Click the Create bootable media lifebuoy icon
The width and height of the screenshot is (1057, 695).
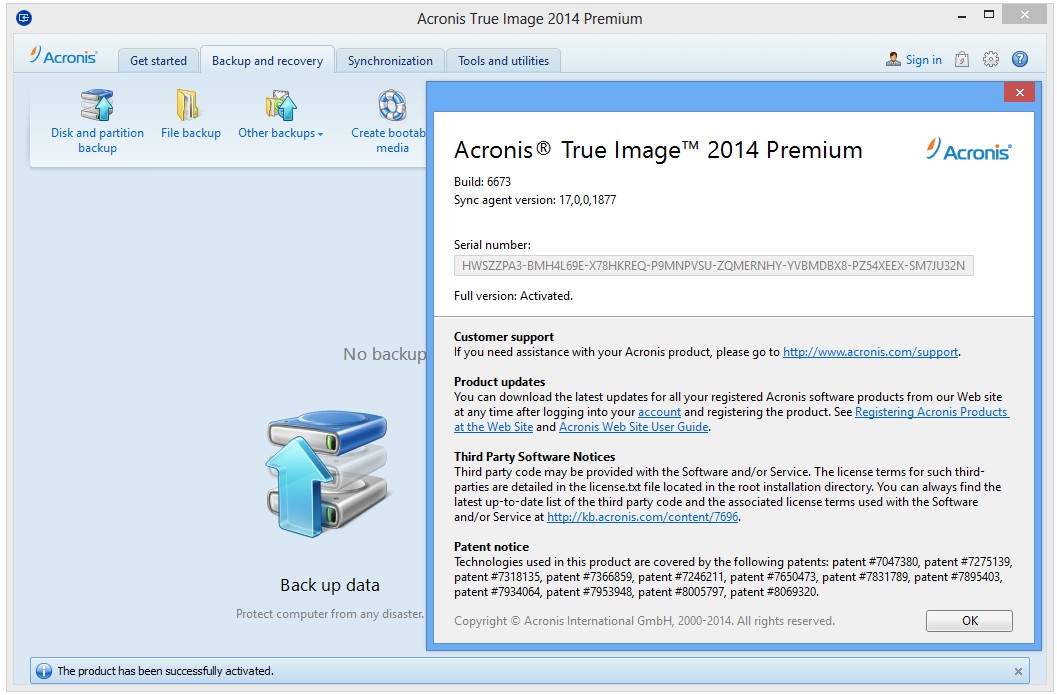click(392, 105)
